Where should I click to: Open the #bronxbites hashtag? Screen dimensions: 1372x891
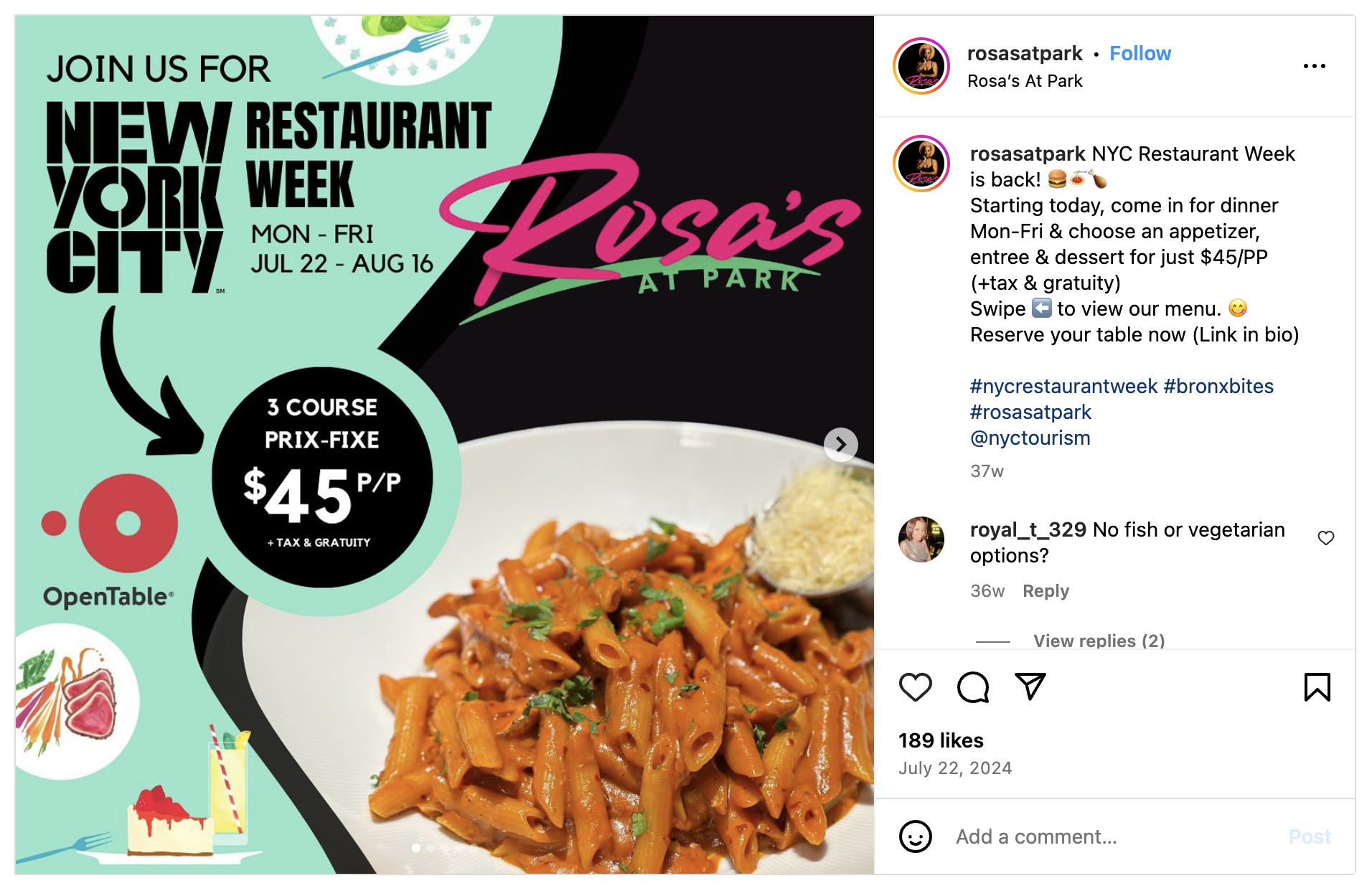point(1218,386)
